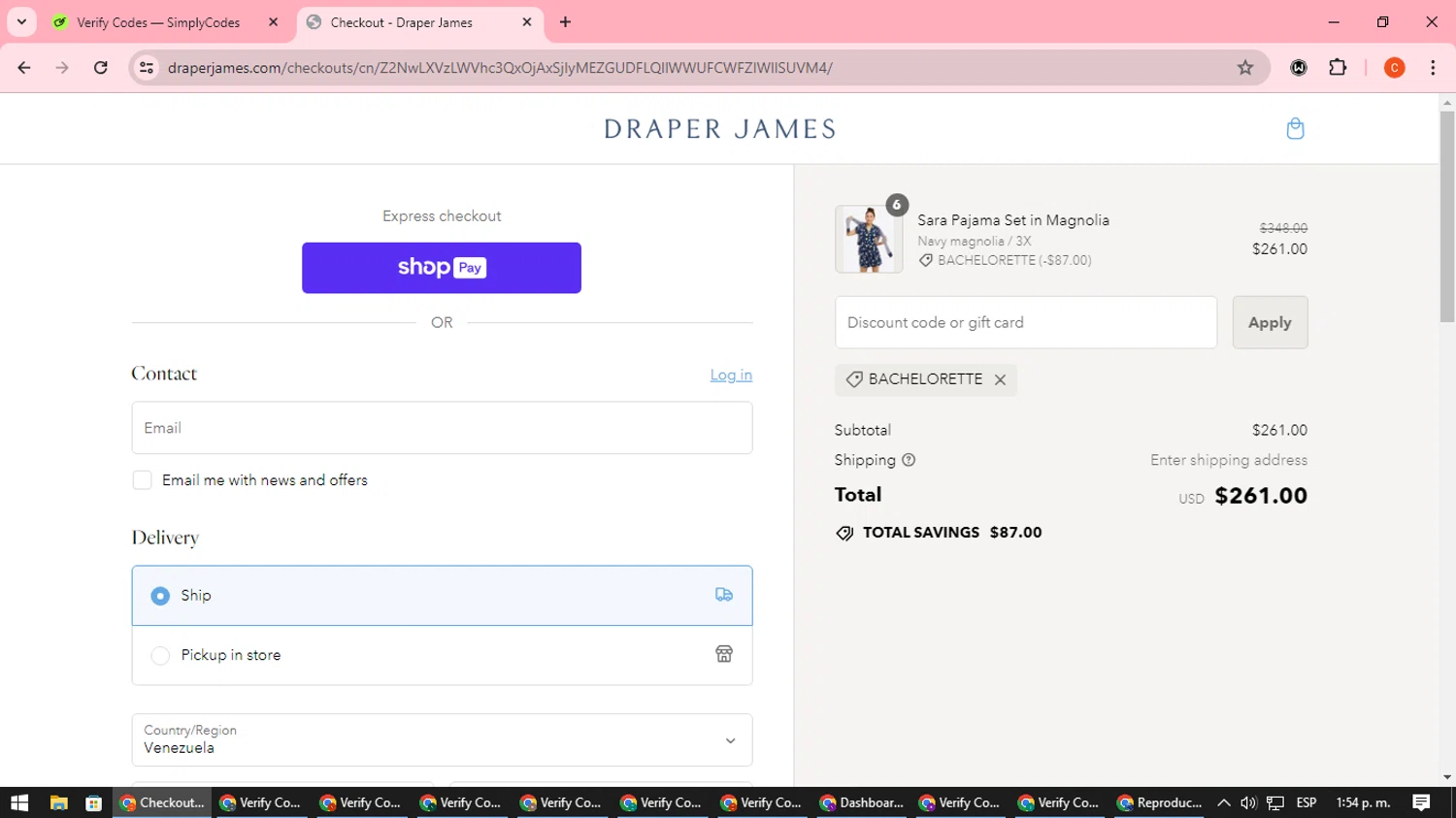Click the Enter shipping address text

pos(1229,460)
